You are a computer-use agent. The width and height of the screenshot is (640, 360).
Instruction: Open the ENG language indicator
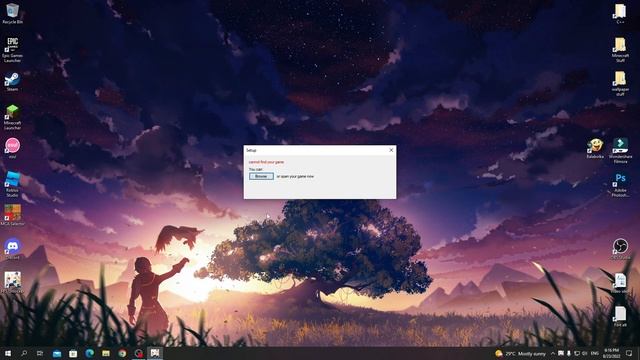(x=595, y=353)
